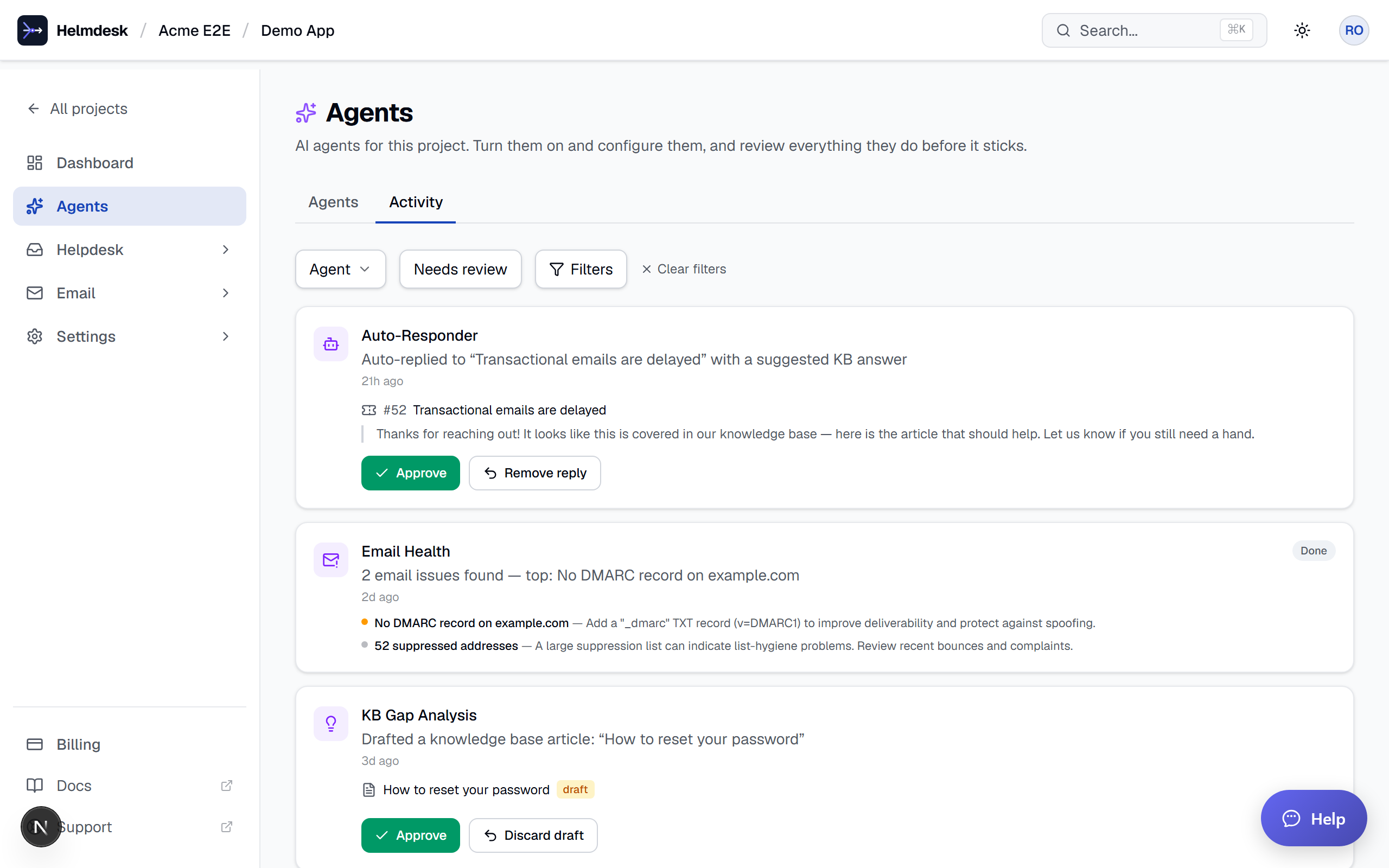This screenshot has width=1389, height=868.
Task: Click the "2d ago" timestamp
Action: [x=379, y=597]
